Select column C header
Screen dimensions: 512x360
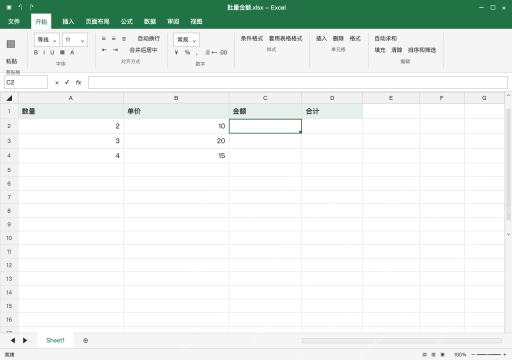(x=265, y=98)
